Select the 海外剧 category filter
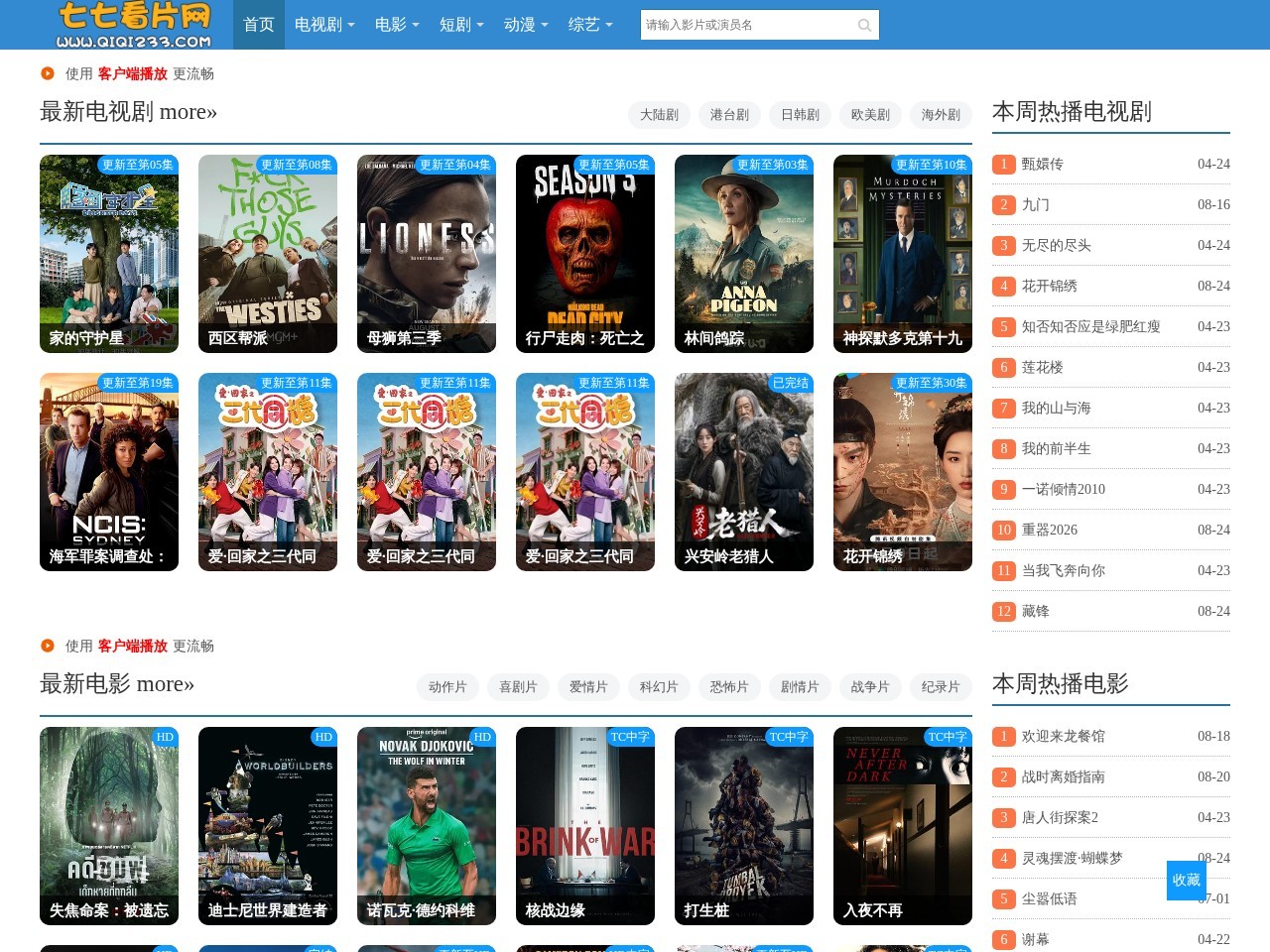The width and height of the screenshot is (1270, 952). click(x=942, y=115)
